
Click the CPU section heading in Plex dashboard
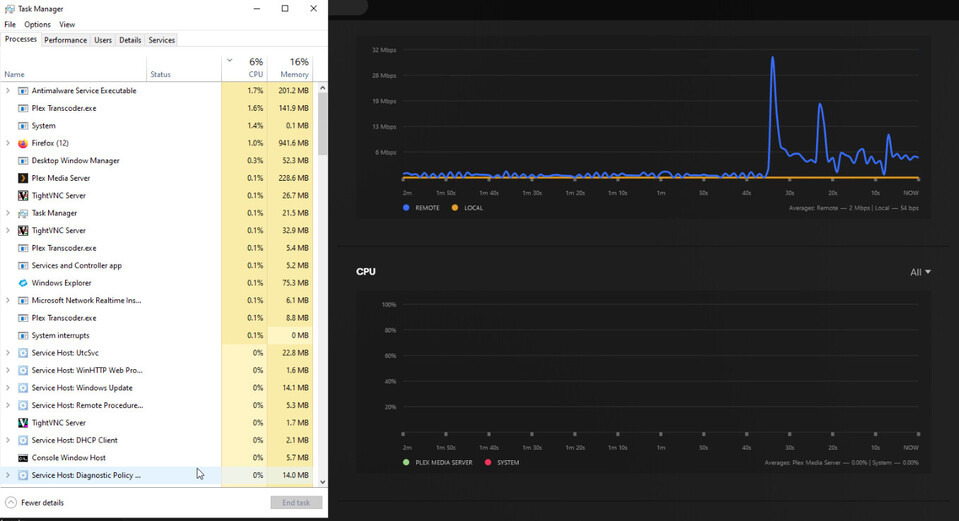[x=366, y=272]
